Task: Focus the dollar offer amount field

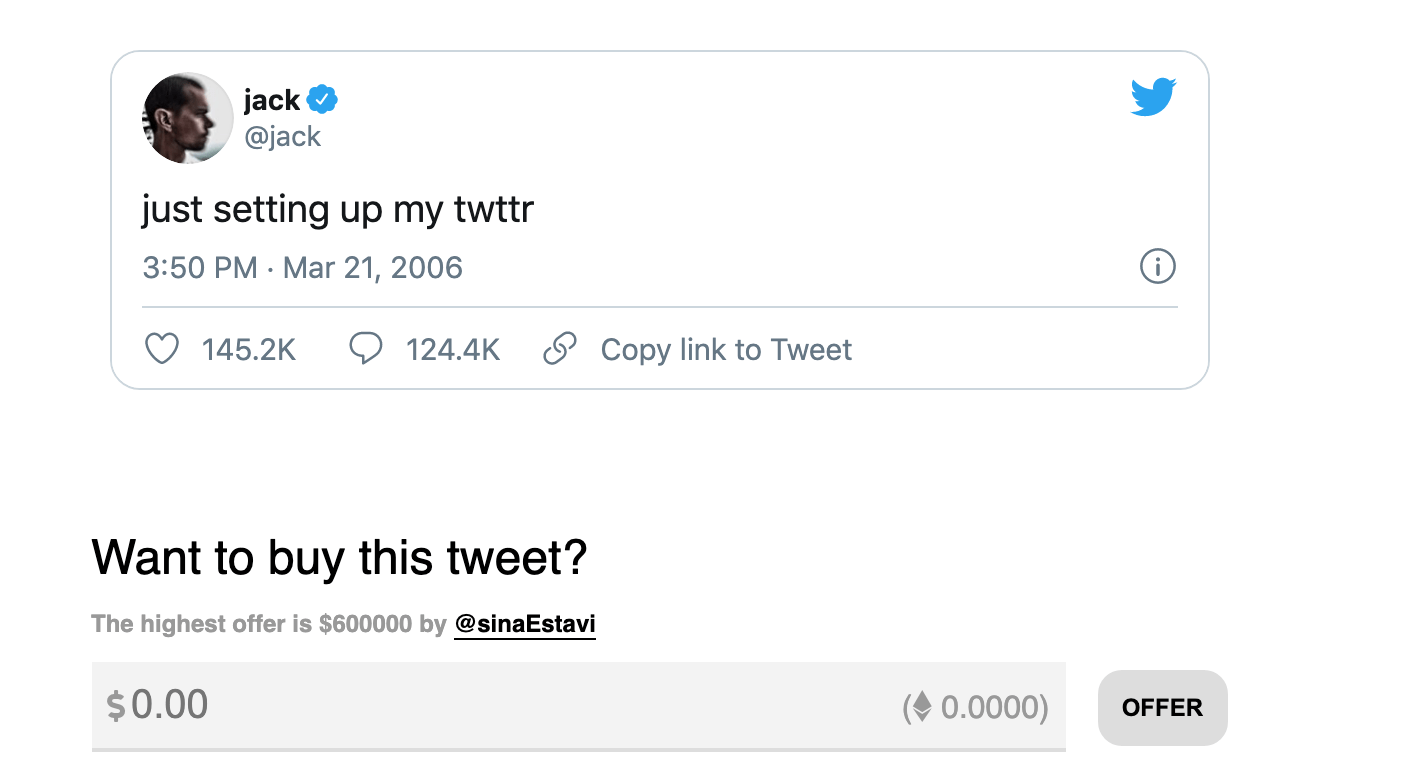Action: [x=579, y=705]
